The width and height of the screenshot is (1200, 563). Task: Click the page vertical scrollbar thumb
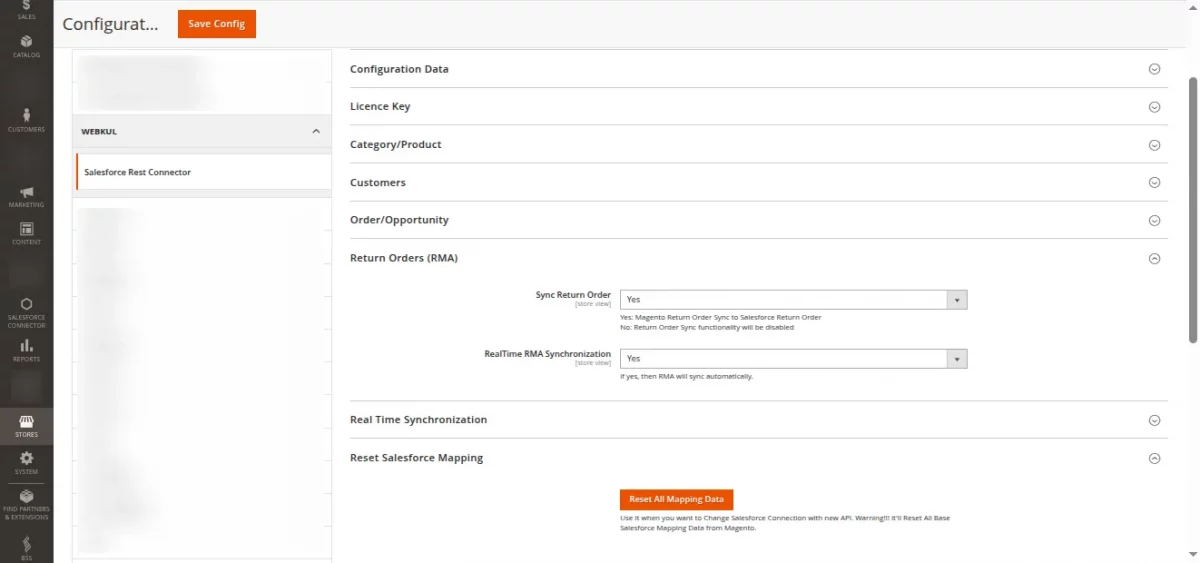point(1192,210)
